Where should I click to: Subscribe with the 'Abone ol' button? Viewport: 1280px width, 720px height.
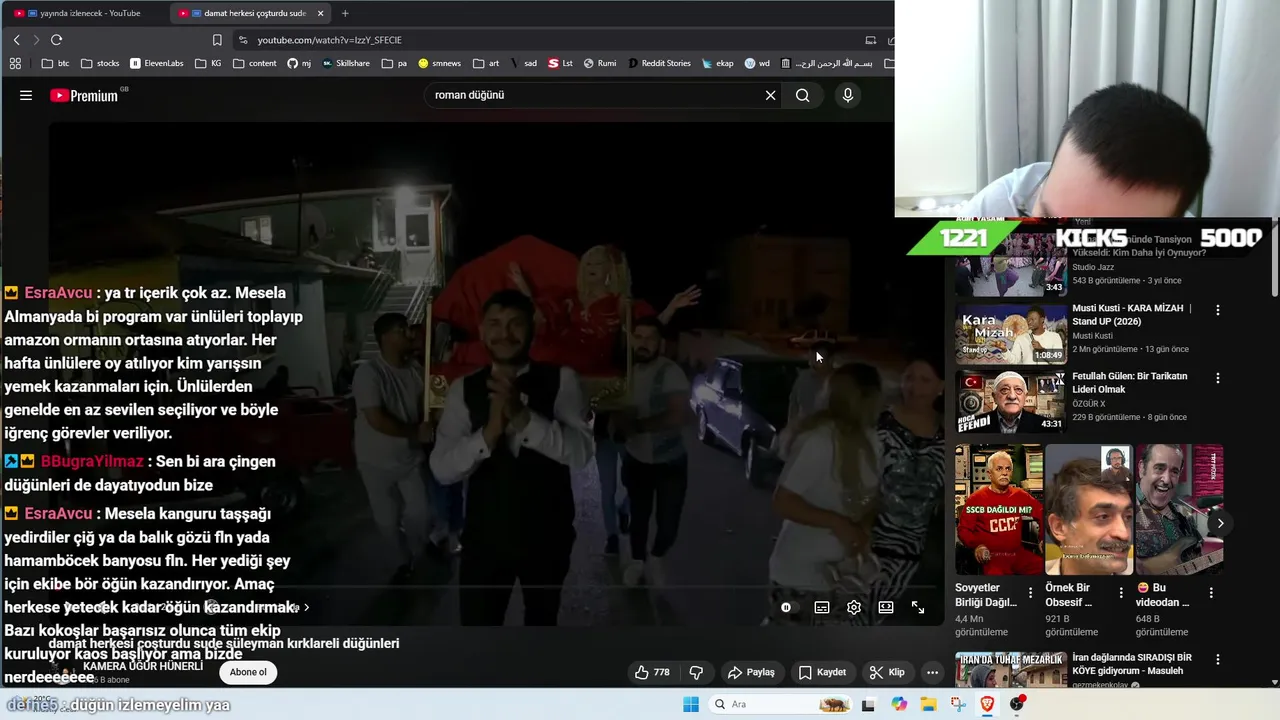[248, 672]
